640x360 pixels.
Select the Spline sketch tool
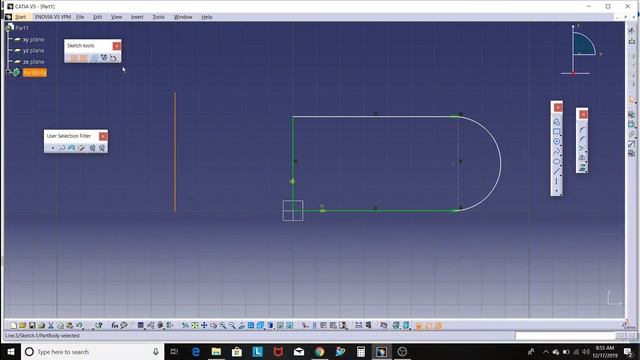click(556, 151)
